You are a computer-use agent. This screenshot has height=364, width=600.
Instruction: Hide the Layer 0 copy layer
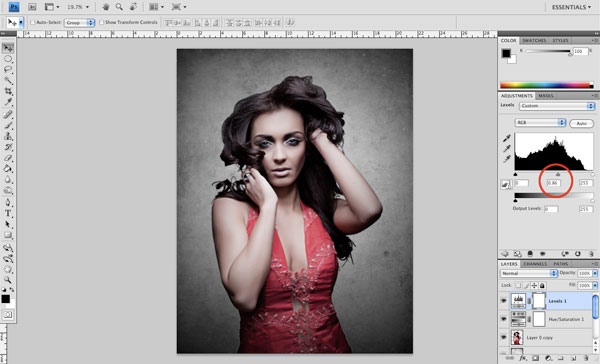[504, 337]
